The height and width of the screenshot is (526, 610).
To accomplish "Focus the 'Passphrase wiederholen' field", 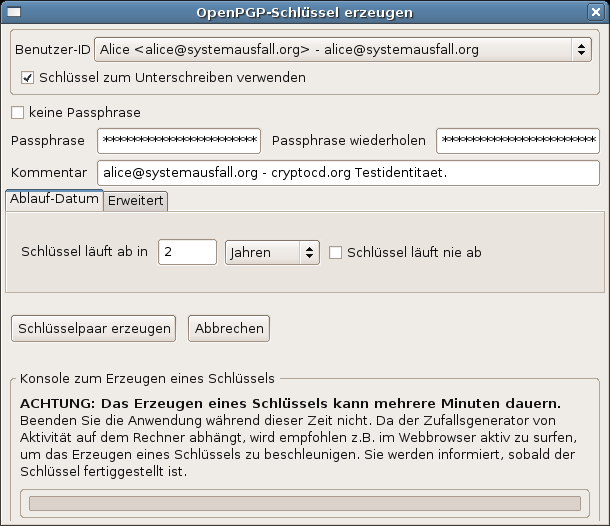I will 518,141.
